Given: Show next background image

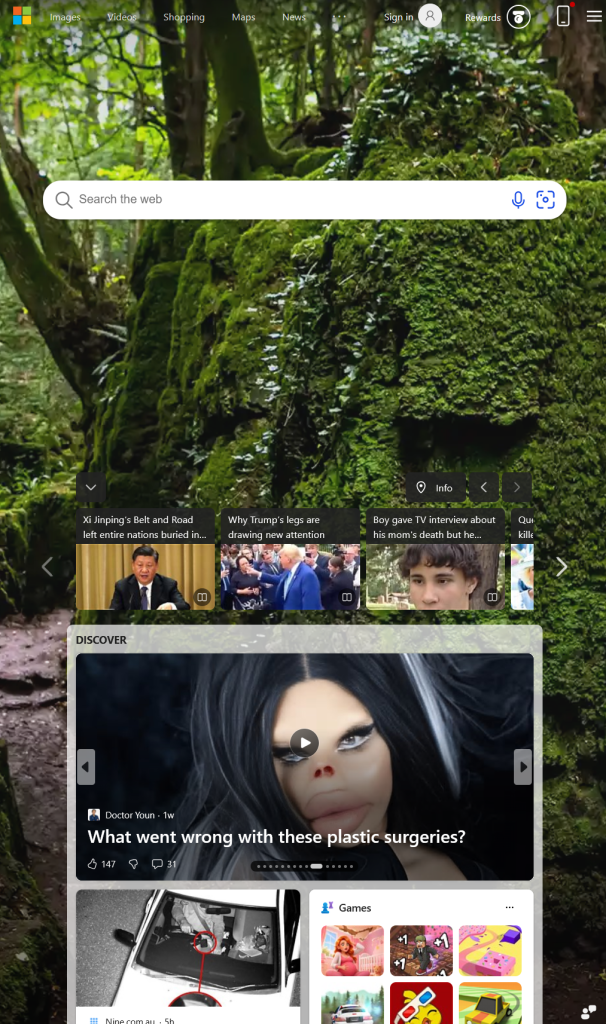Looking at the screenshot, I should coord(517,487).
